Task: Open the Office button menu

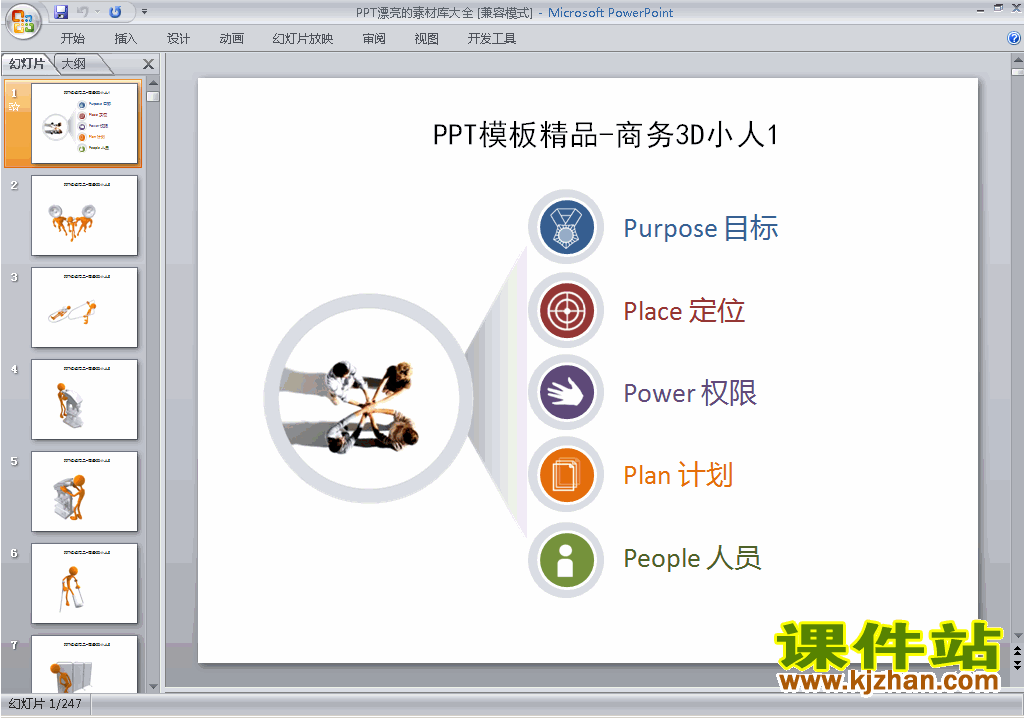Action: pos(23,21)
